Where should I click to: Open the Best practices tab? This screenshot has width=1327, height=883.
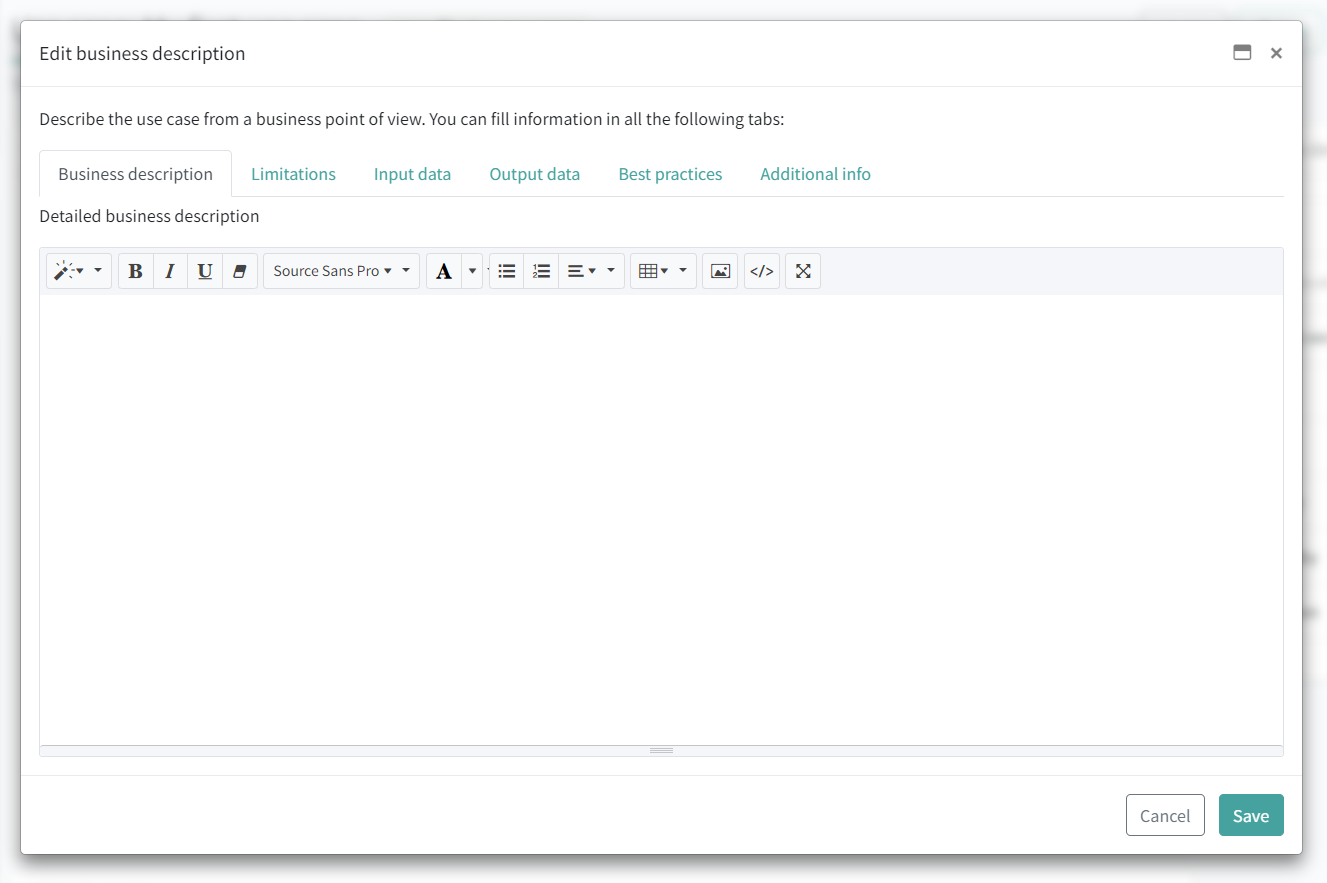tap(670, 174)
